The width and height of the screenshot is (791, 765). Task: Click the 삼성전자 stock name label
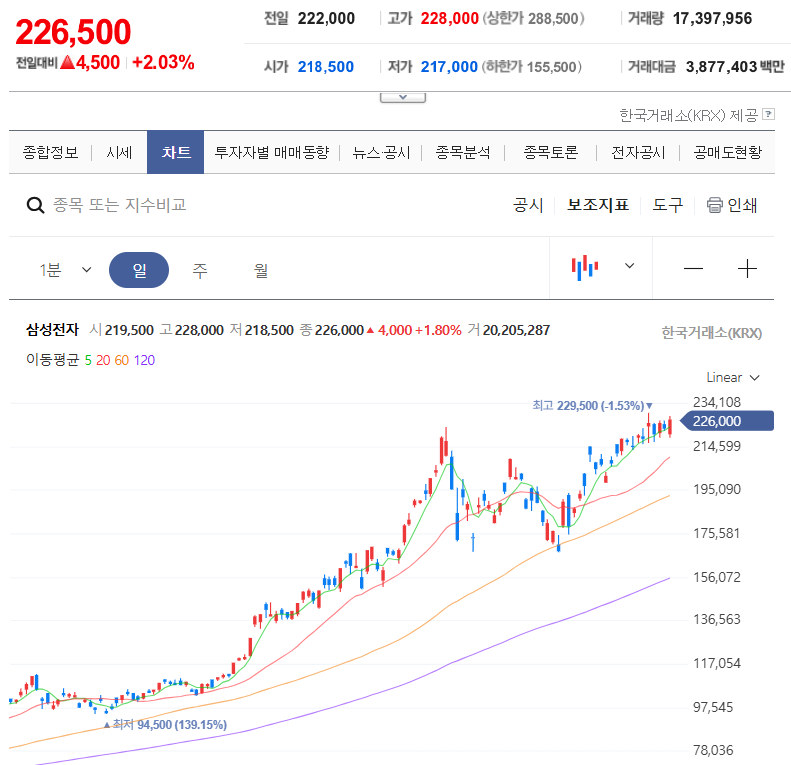point(52,330)
